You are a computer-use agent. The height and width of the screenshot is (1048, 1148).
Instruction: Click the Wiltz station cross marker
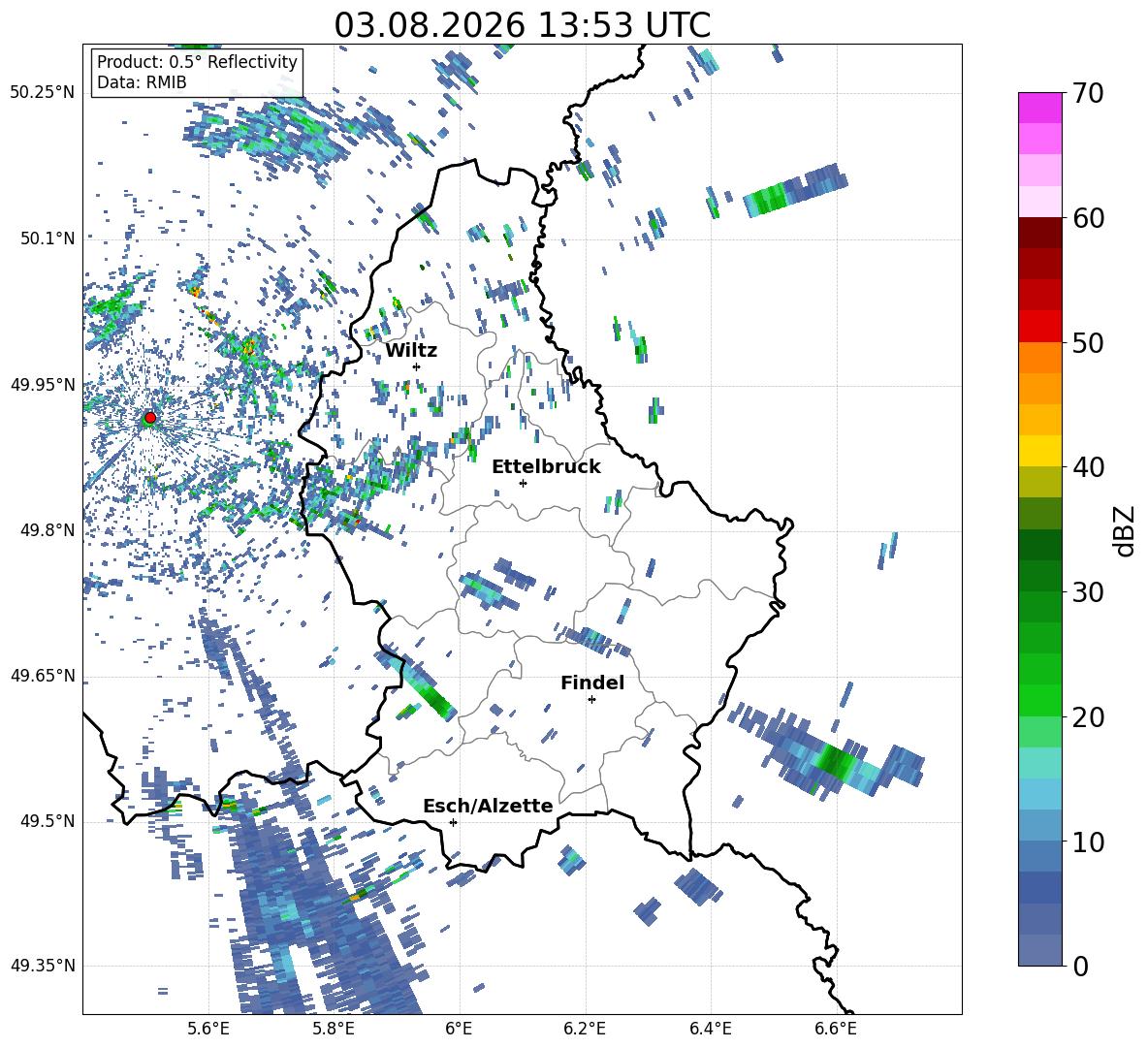point(417,366)
